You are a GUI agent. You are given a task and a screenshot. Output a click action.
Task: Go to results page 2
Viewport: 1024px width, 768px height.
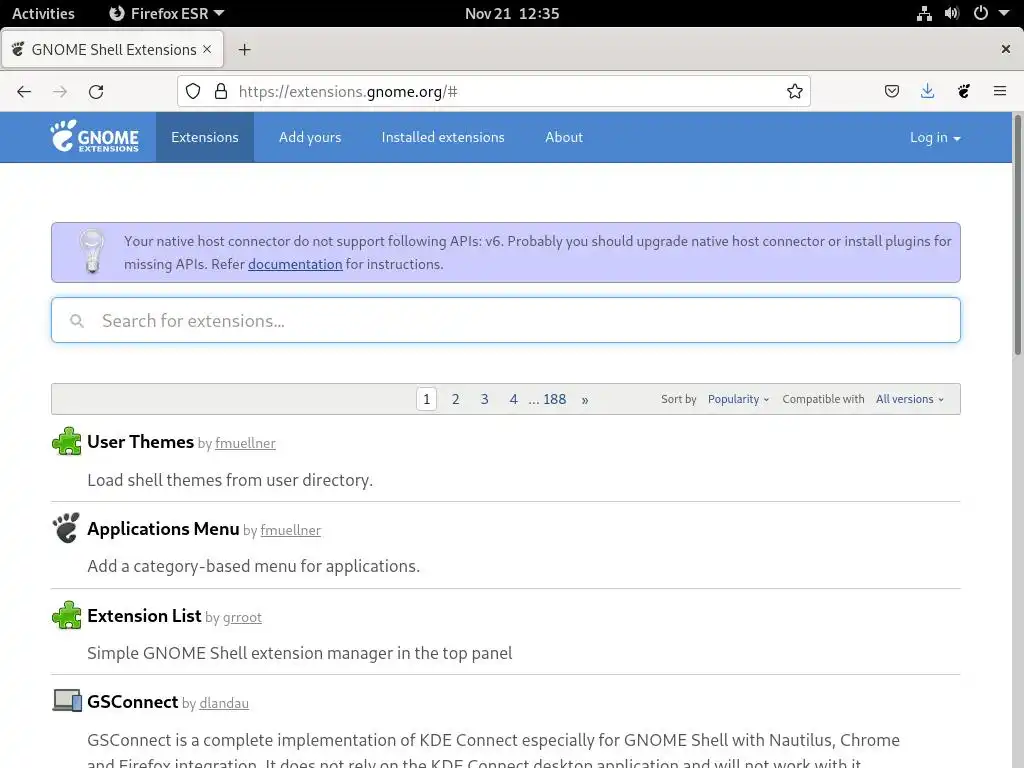click(455, 399)
